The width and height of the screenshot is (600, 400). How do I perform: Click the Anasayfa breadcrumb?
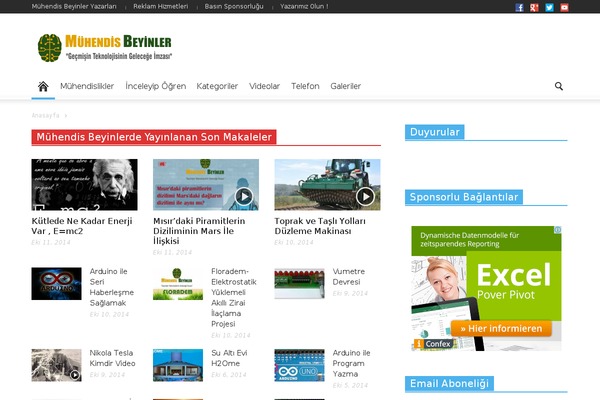(46, 116)
